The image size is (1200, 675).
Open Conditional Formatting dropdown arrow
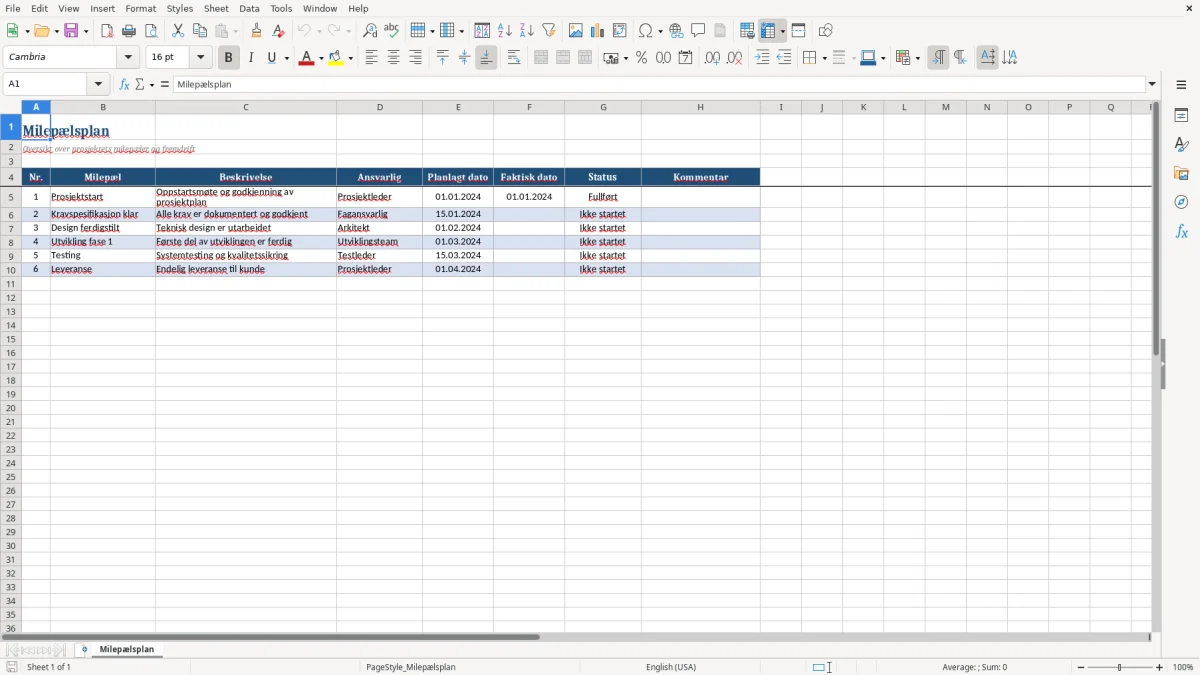click(917, 58)
